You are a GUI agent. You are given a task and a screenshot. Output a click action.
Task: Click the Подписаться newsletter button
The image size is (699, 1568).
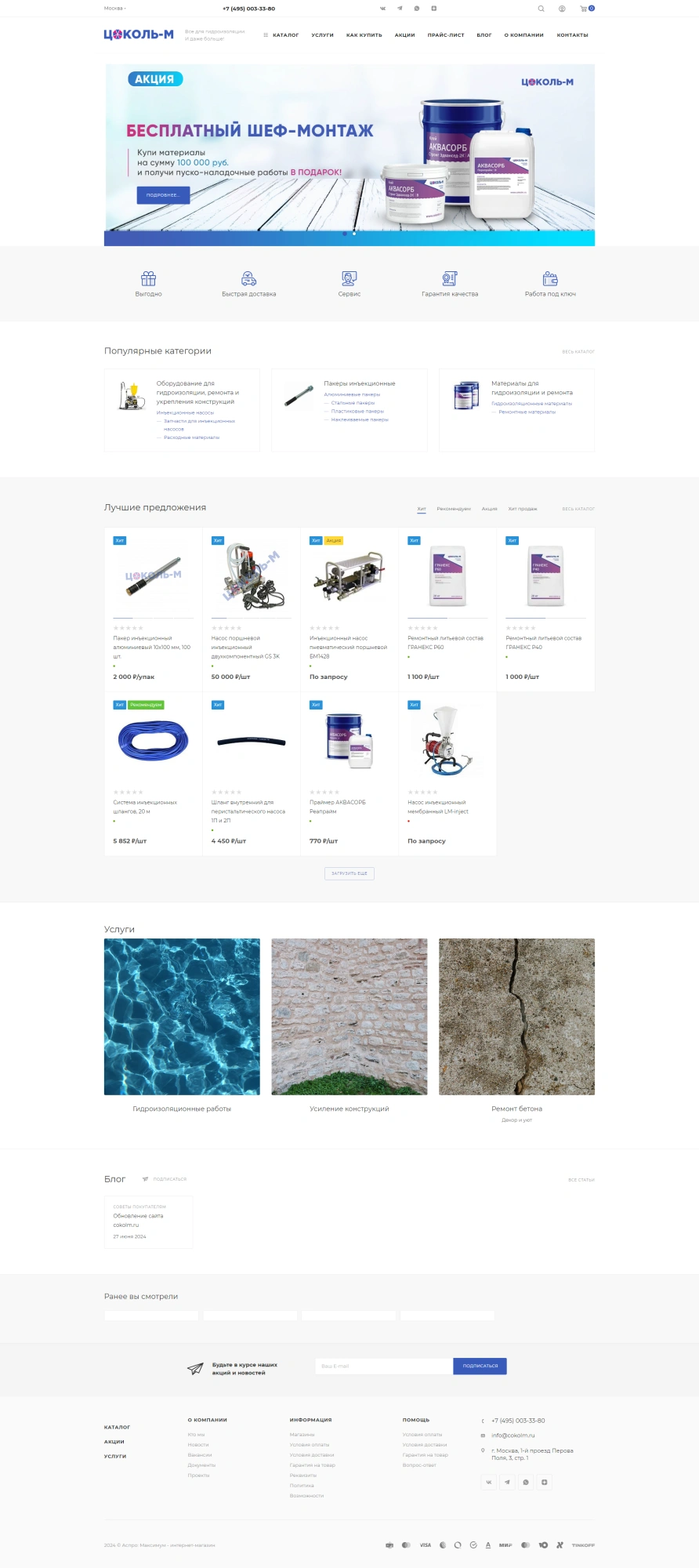click(480, 1366)
